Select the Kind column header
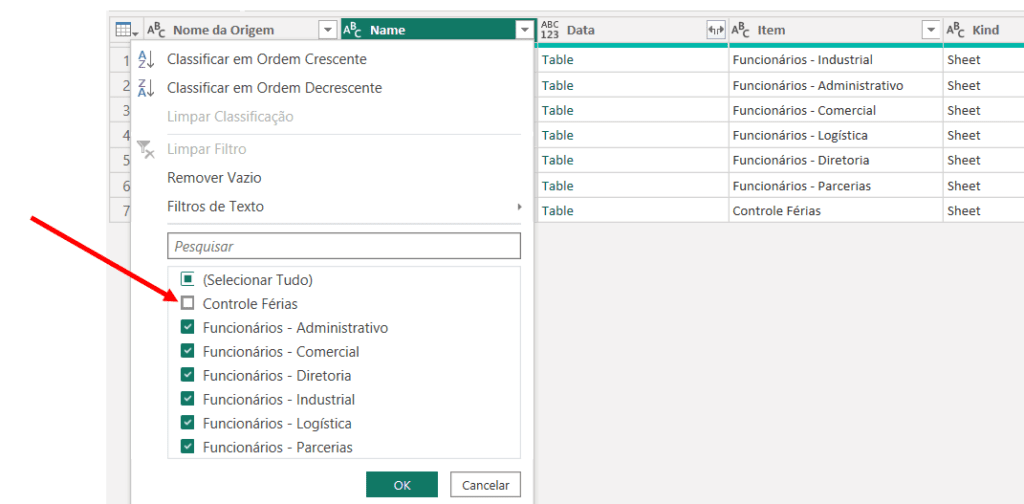Screen dimensions: 1024x504 (984, 30)
